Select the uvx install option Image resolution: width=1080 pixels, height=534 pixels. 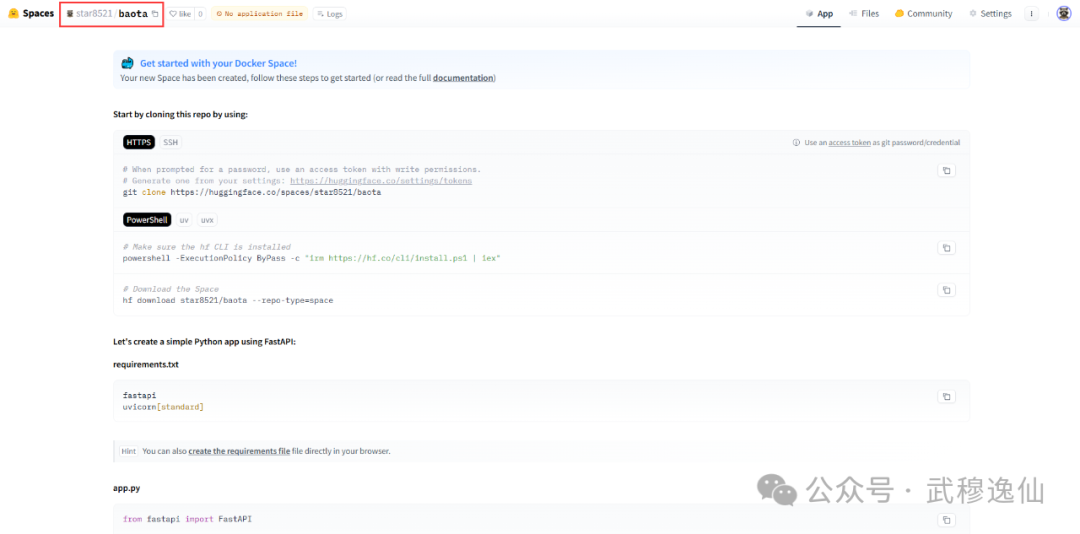coord(207,220)
